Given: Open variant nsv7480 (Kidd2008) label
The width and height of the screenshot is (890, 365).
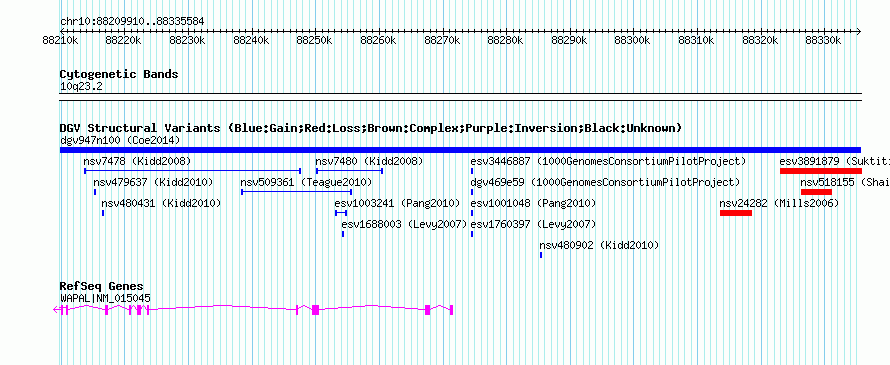Looking at the screenshot, I should (369, 161).
